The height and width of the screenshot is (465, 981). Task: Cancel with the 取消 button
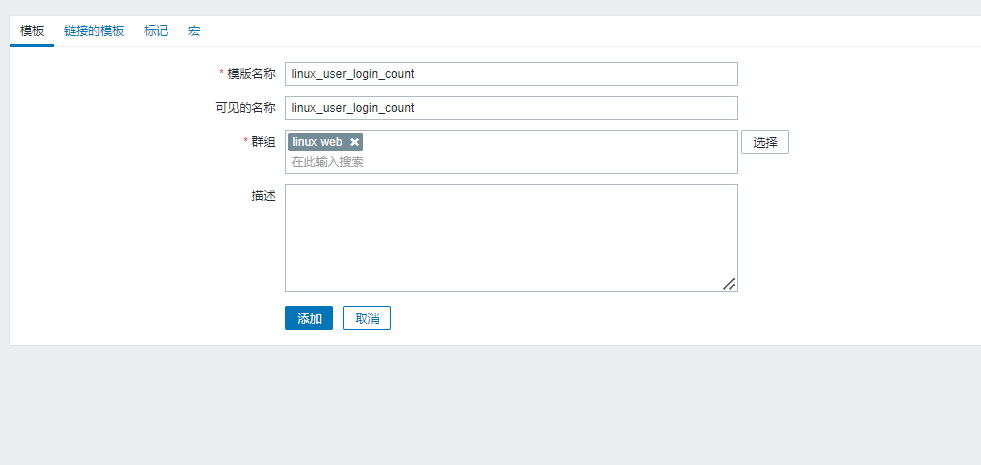[367, 318]
